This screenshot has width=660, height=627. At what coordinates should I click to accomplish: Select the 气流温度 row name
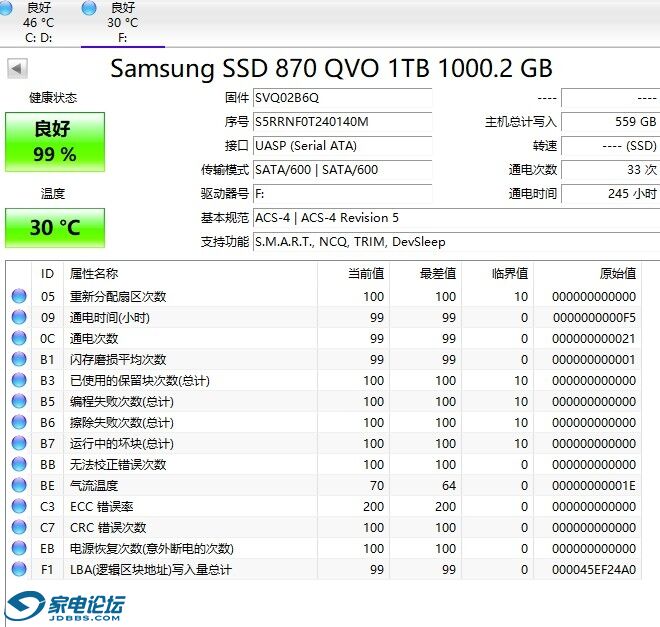pyautogui.click(x=94, y=486)
